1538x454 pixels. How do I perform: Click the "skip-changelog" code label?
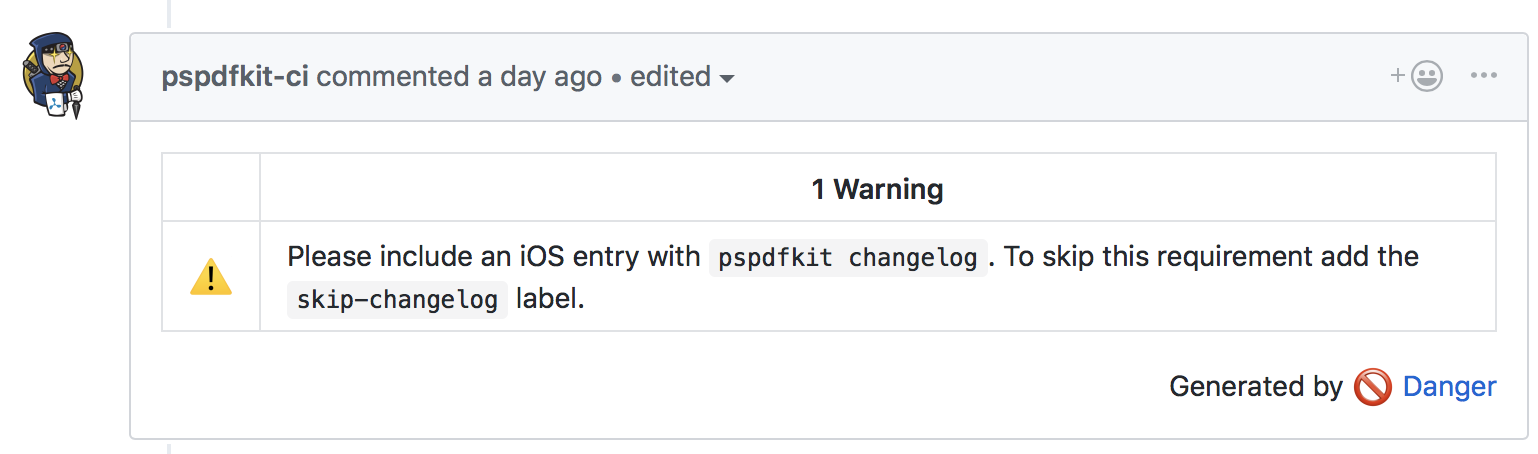(x=397, y=300)
